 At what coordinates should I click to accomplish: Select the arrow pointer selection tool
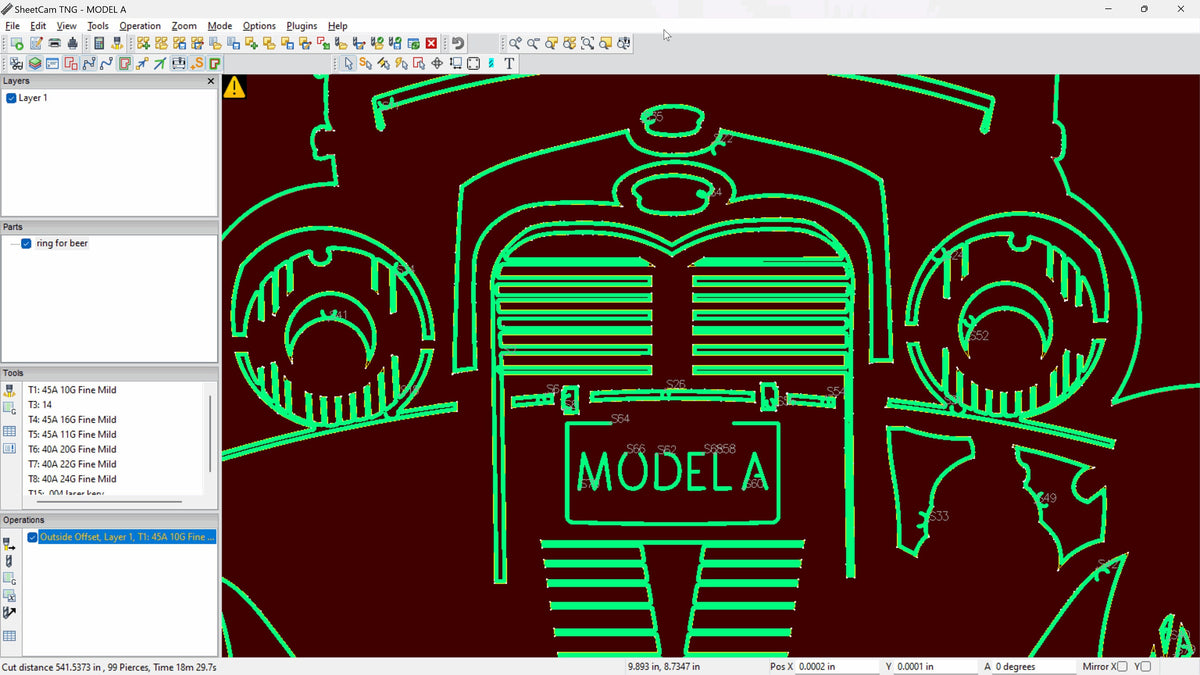coord(348,63)
